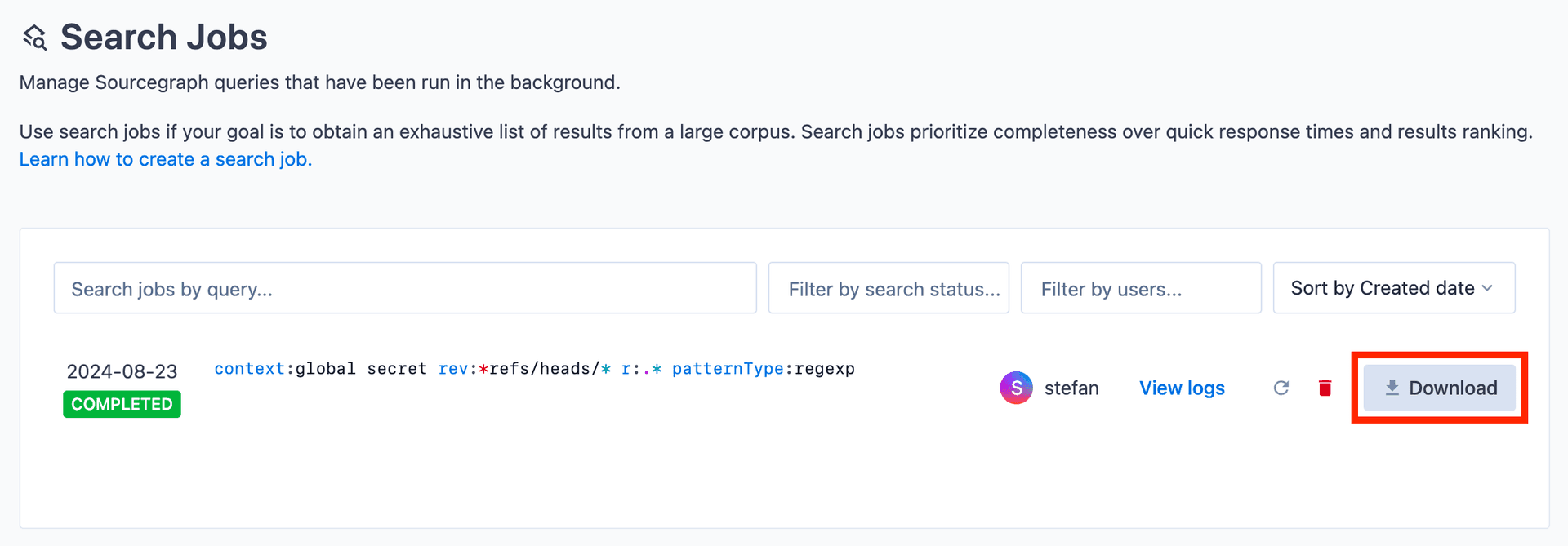
Task: Expand Sort by Created date dropdown
Action: [1394, 288]
